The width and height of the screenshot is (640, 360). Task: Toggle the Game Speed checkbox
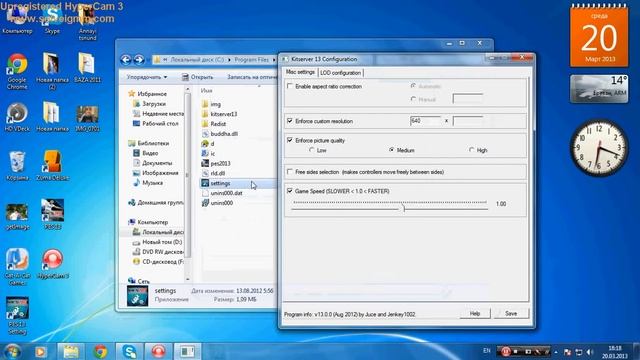point(290,191)
